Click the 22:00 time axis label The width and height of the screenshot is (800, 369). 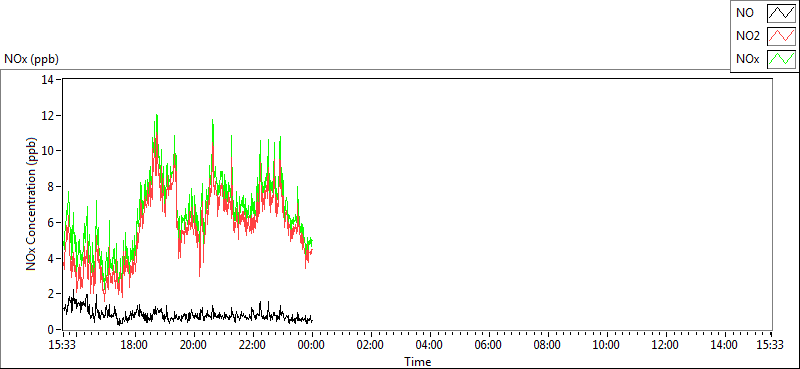point(253,345)
